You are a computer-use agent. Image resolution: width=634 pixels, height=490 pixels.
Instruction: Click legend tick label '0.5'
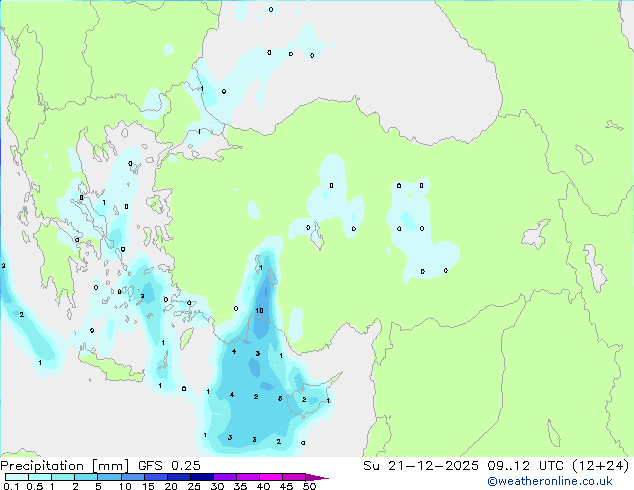pyautogui.click(x=35, y=486)
